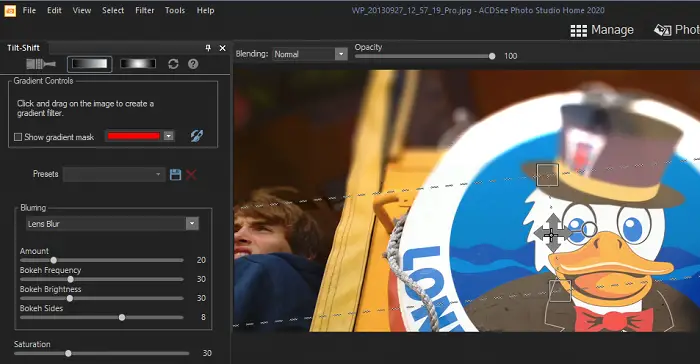Delete preset with the red X icon

[x=191, y=175]
